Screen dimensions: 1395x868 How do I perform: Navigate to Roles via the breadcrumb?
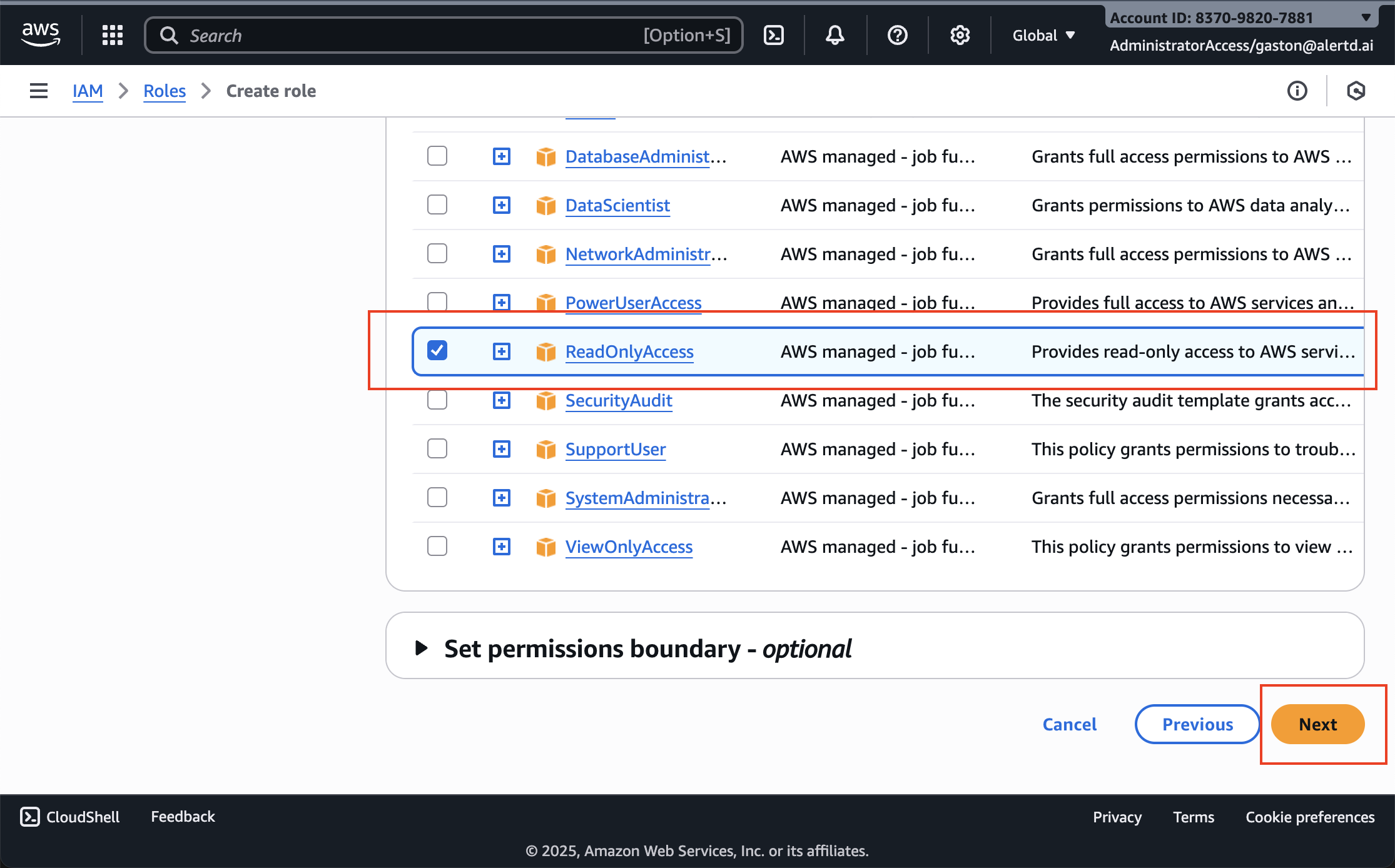[164, 91]
